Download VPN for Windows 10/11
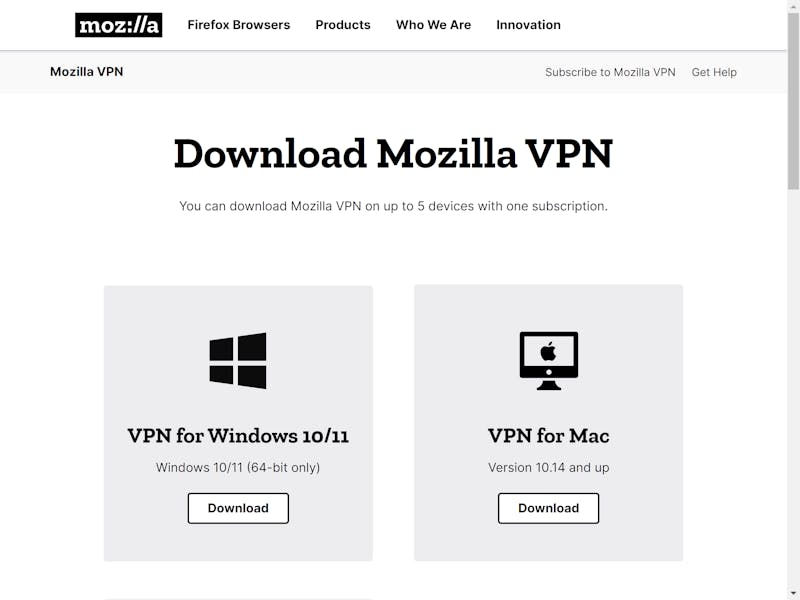Image resolution: width=800 pixels, height=600 pixels. pyautogui.click(x=238, y=508)
